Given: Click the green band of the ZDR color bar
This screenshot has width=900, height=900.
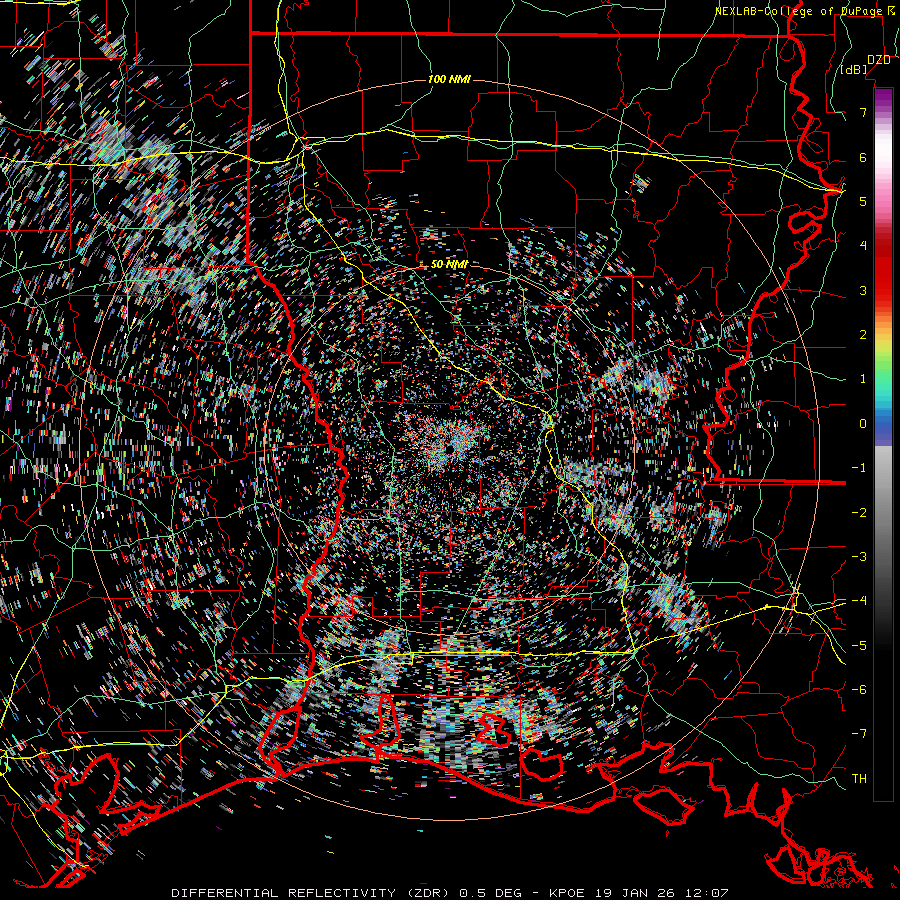Looking at the screenshot, I should coord(883,370).
